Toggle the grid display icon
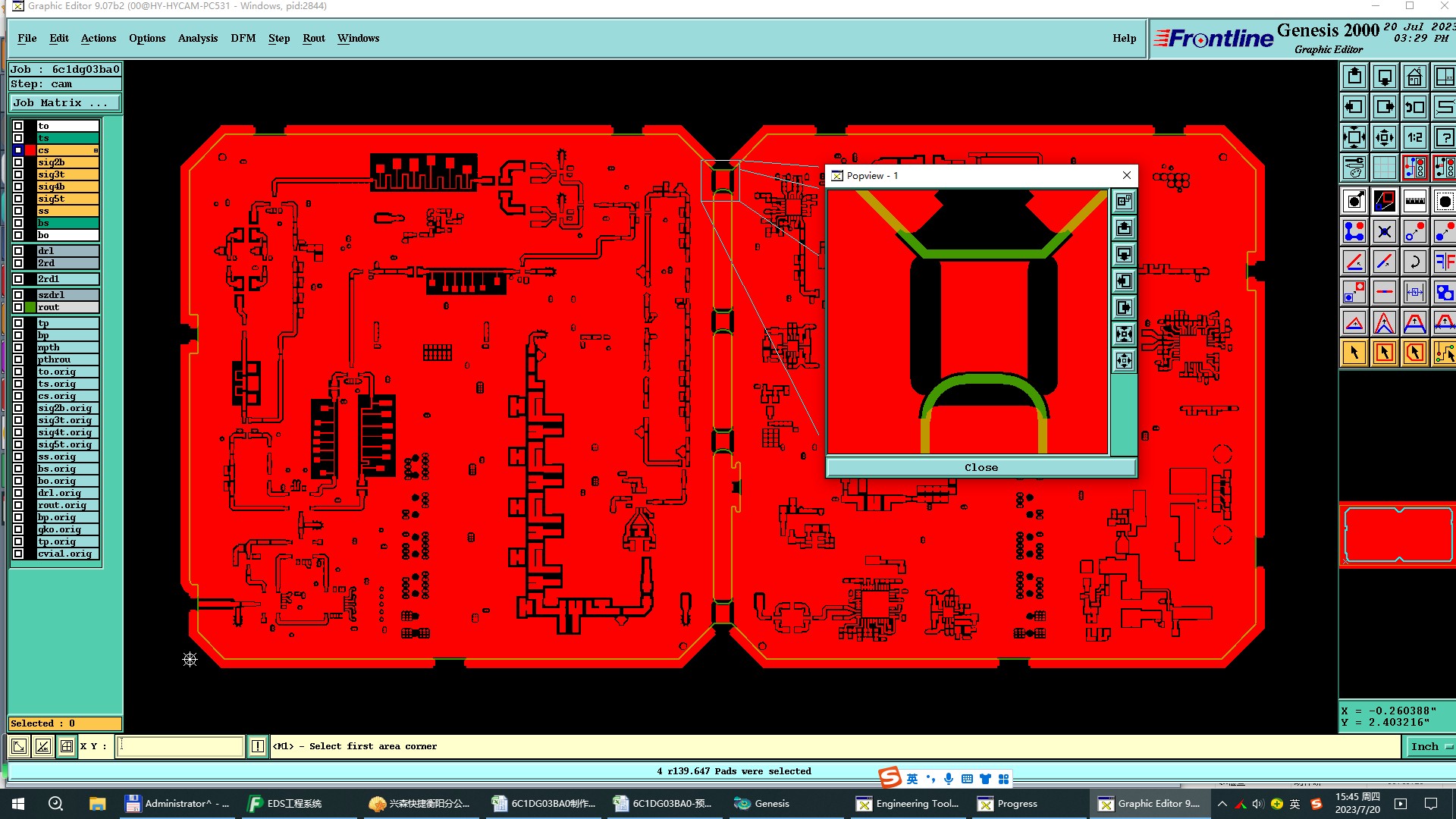The height and width of the screenshot is (819, 1456). coord(1384,168)
